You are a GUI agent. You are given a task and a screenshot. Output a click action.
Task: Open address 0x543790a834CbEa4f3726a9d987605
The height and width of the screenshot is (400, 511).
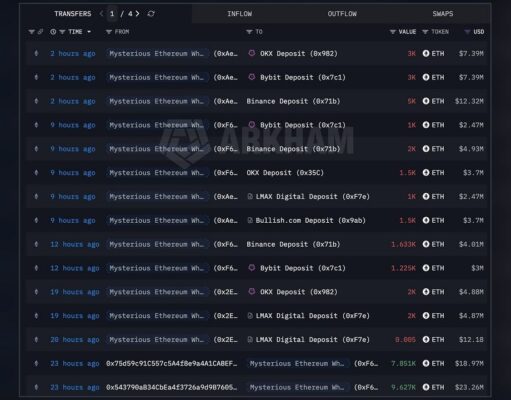172,387
